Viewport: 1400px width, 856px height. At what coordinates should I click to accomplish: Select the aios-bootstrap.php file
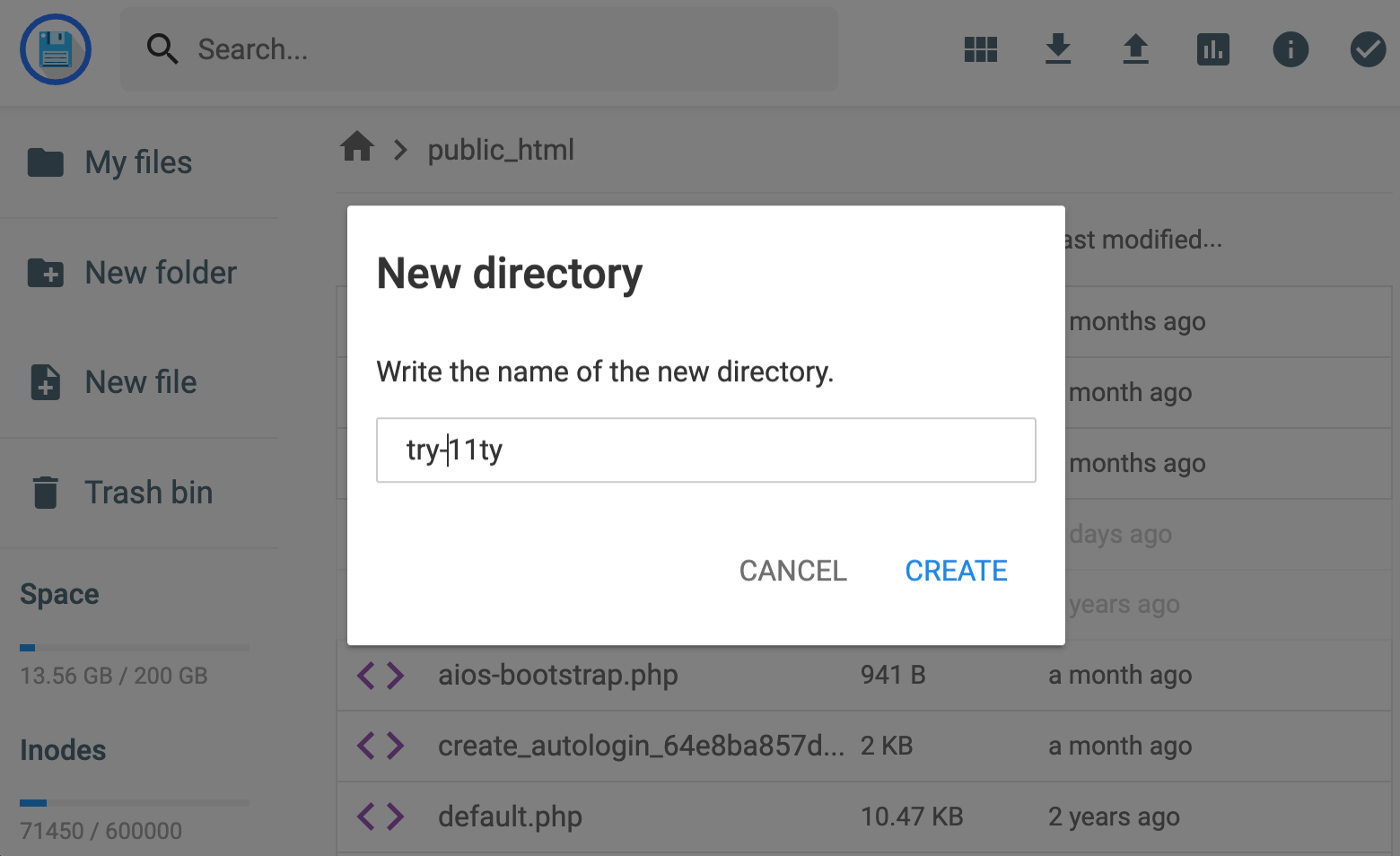click(x=557, y=675)
